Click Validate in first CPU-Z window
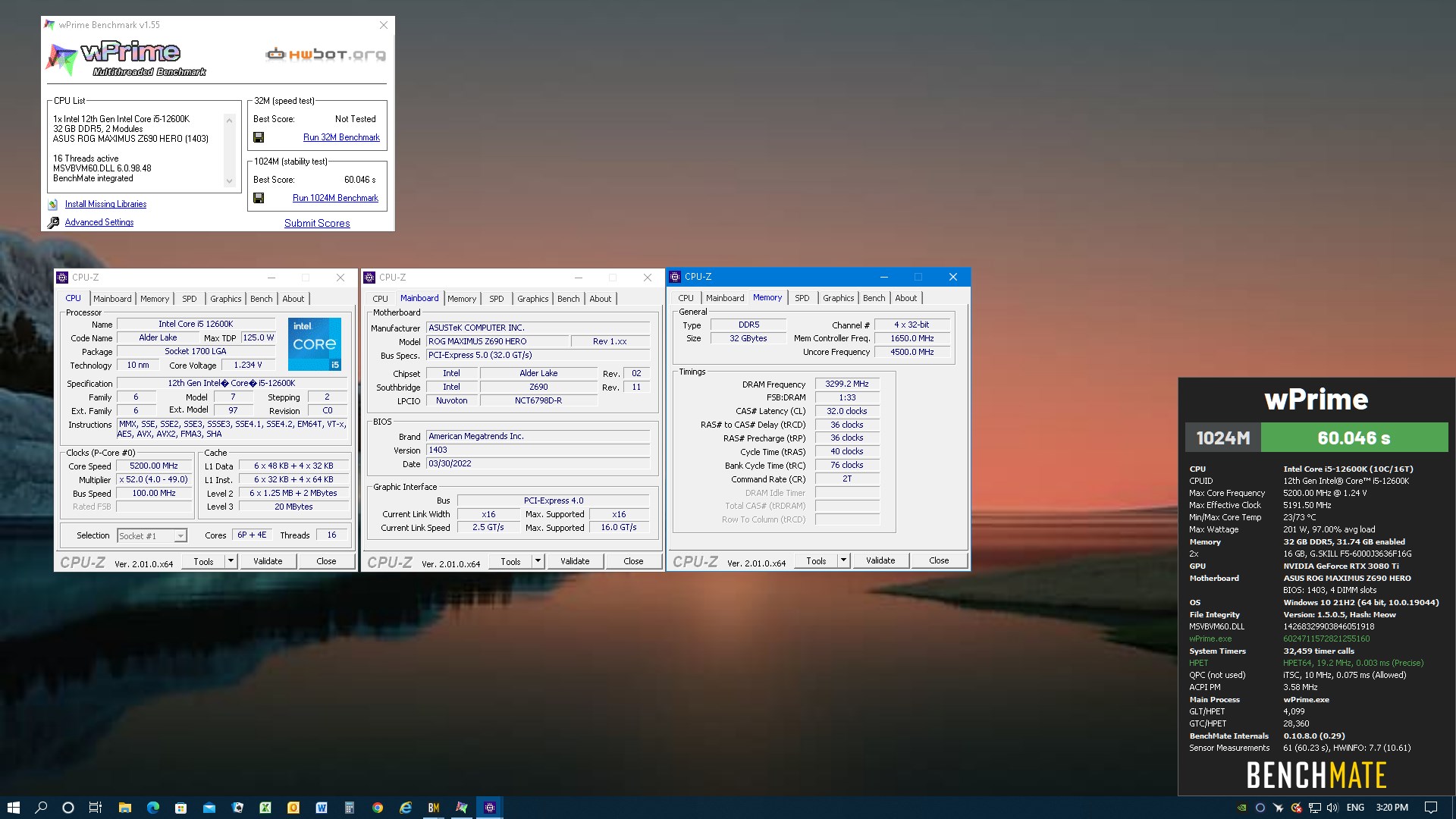 point(268,561)
